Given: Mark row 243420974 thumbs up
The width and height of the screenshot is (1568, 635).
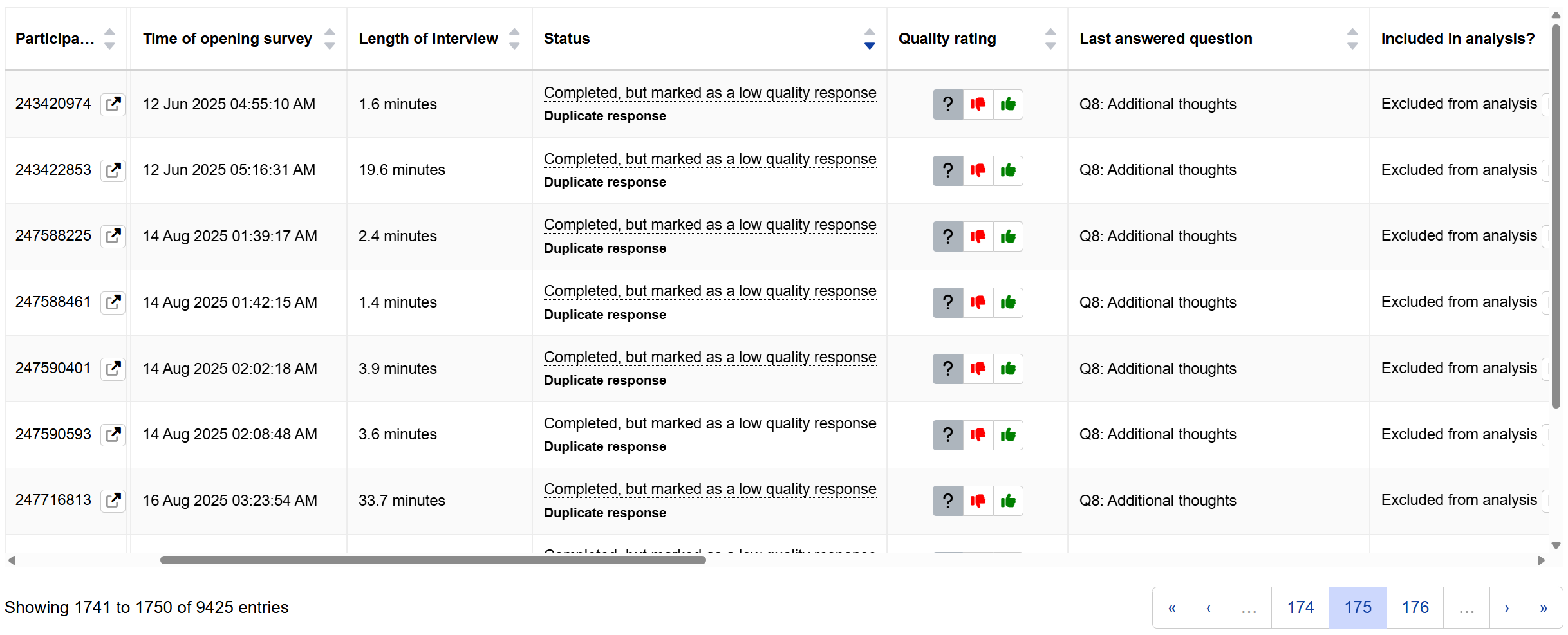Looking at the screenshot, I should point(1008,104).
